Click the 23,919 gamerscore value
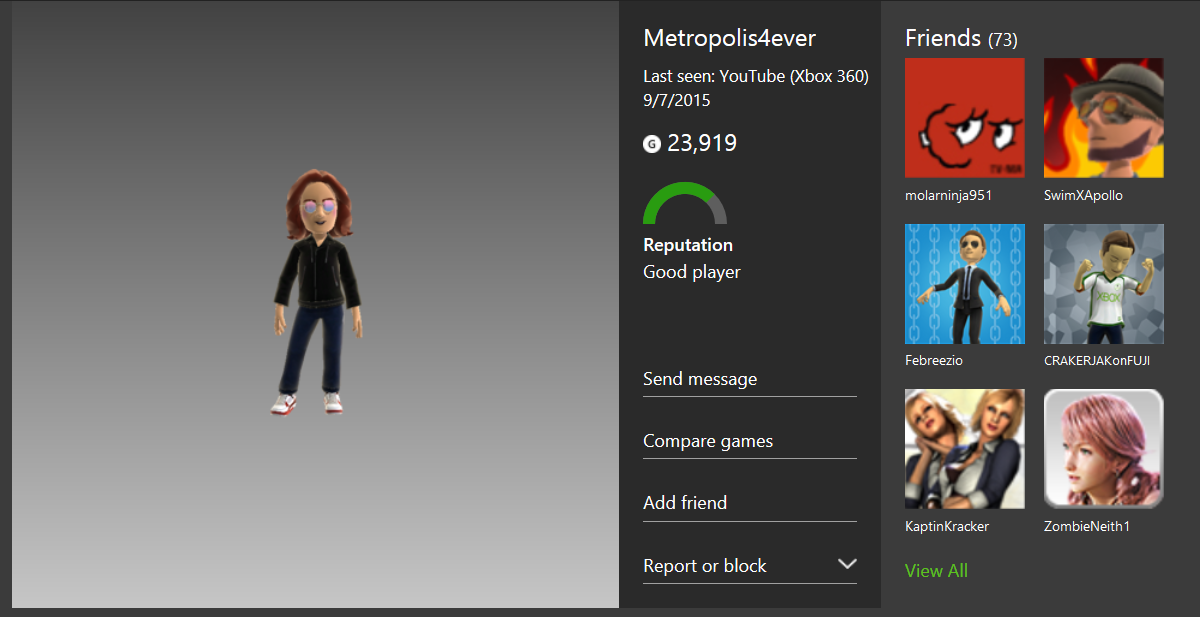 point(702,143)
